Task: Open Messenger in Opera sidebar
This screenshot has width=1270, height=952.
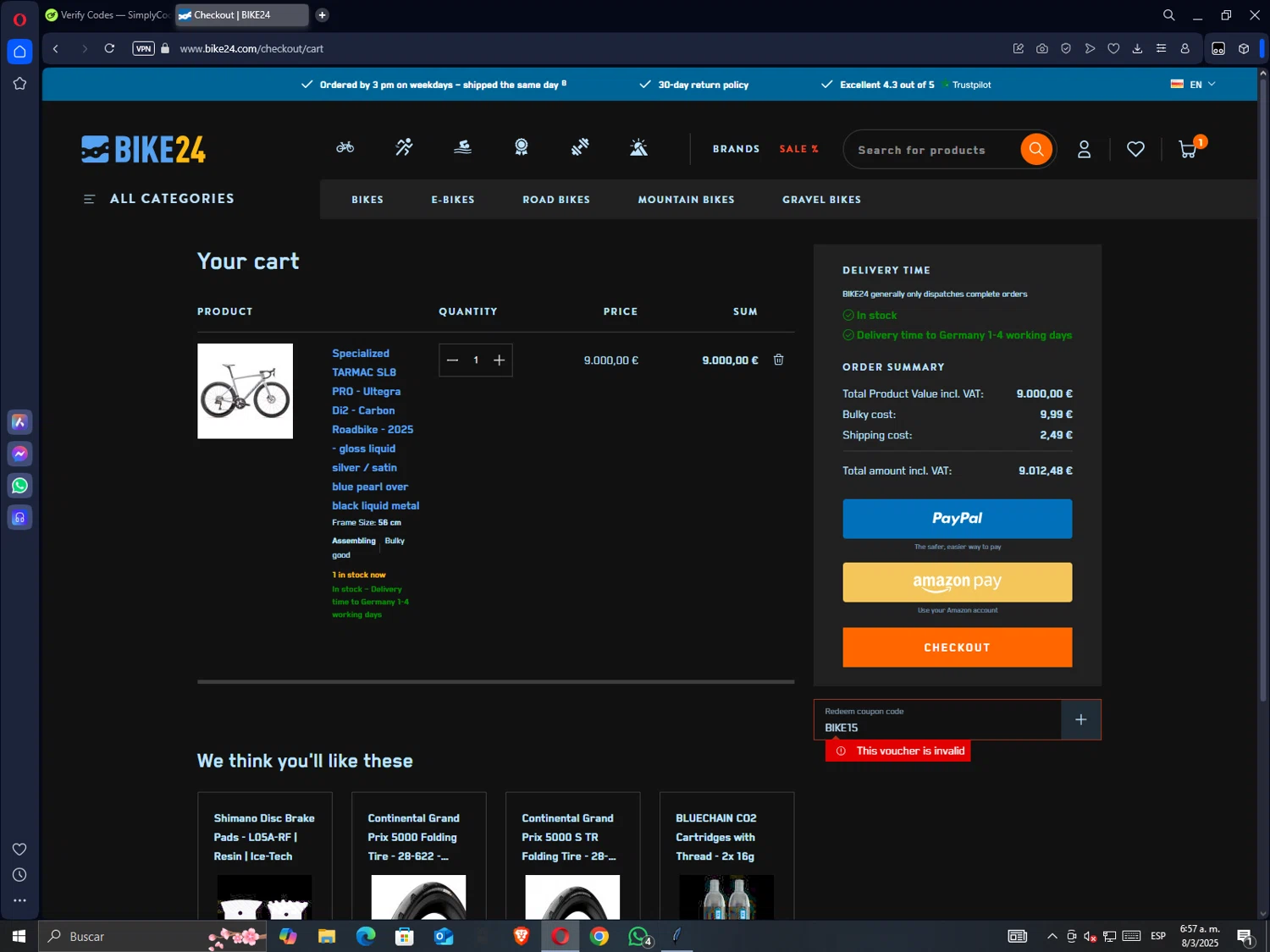Action: click(x=19, y=454)
